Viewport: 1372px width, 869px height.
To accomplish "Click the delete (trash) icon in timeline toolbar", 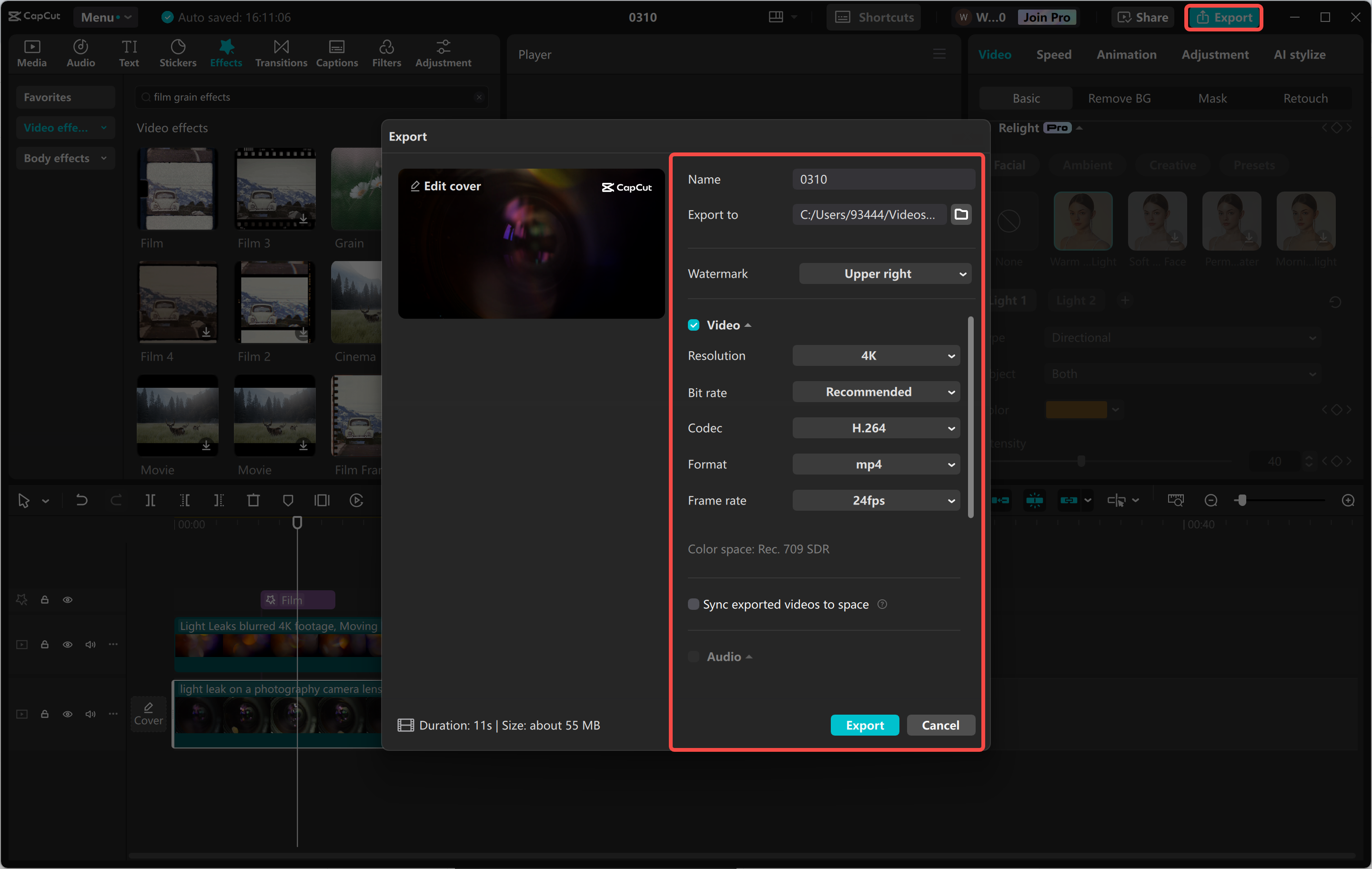I will [x=253, y=500].
